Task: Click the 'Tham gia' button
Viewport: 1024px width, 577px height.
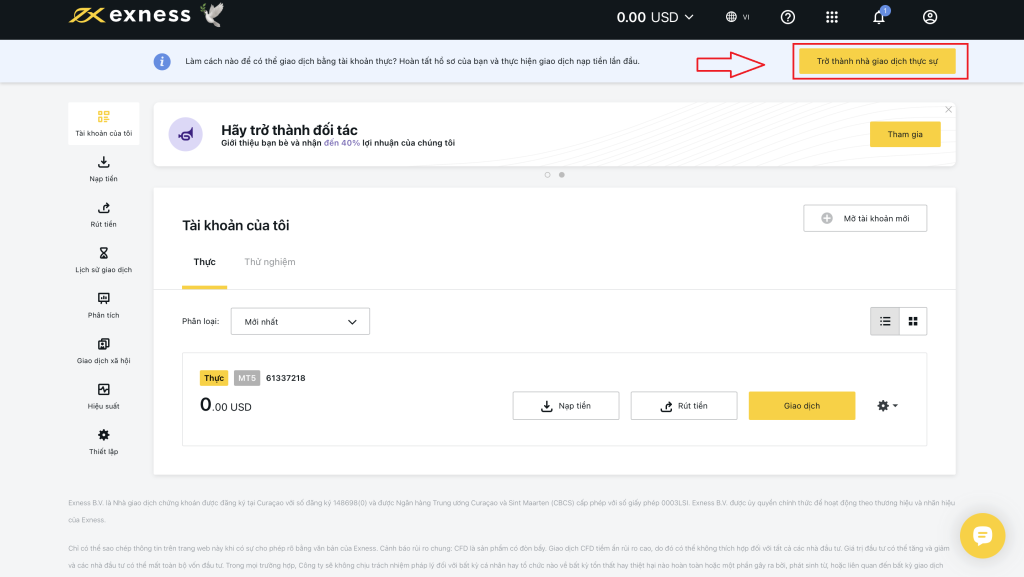Action: [905, 134]
